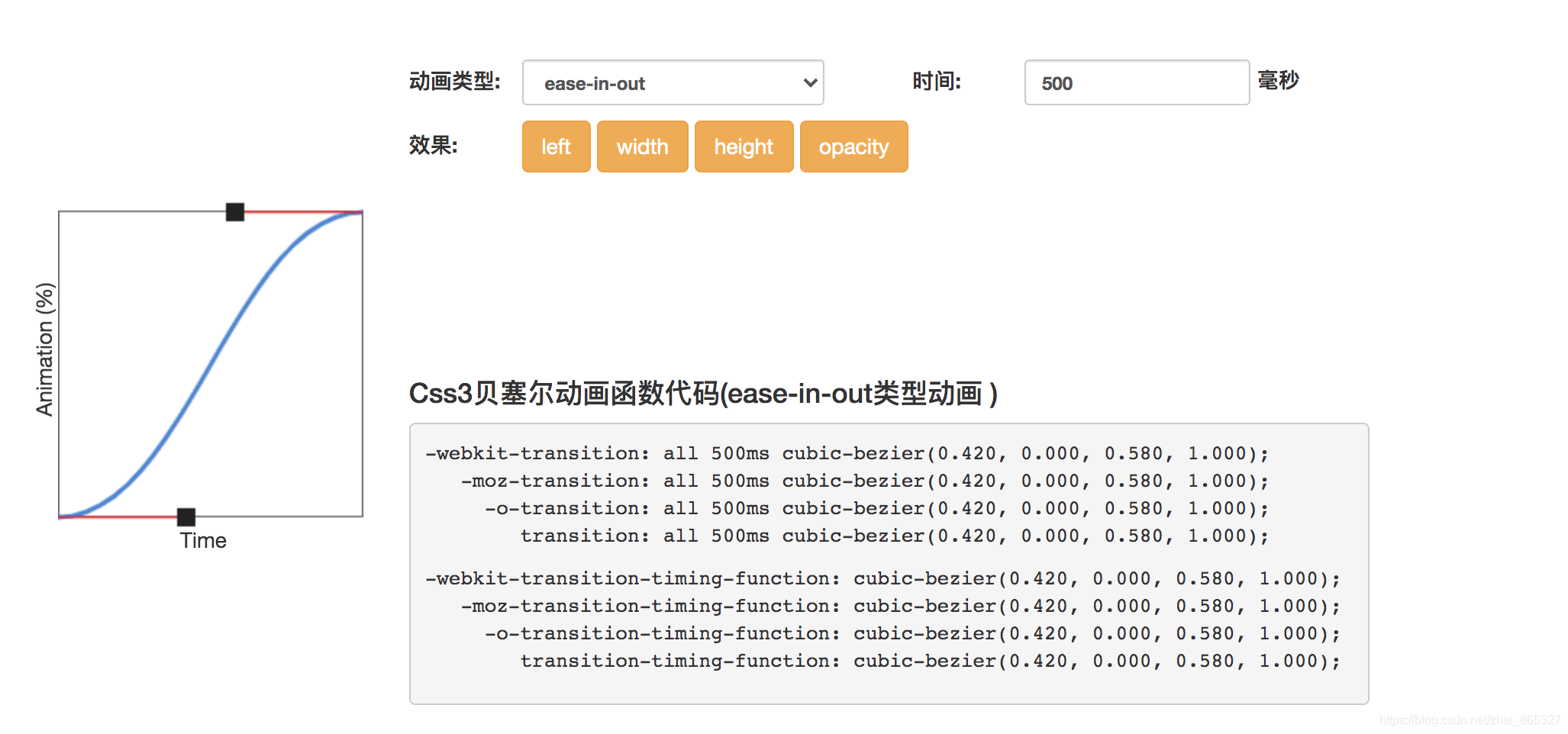This screenshot has height=734, width=1568.
Task: Click the Time axis label
Action: coord(203,540)
